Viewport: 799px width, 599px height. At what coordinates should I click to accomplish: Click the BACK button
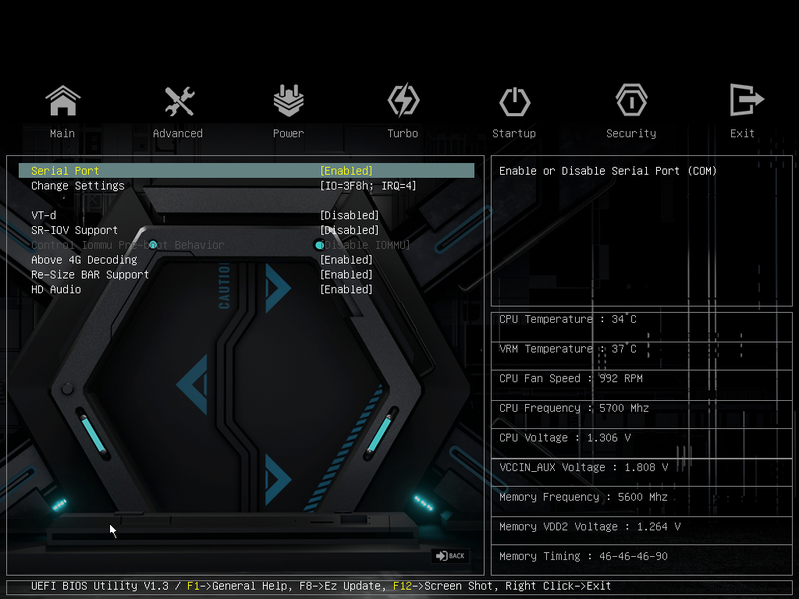point(450,556)
